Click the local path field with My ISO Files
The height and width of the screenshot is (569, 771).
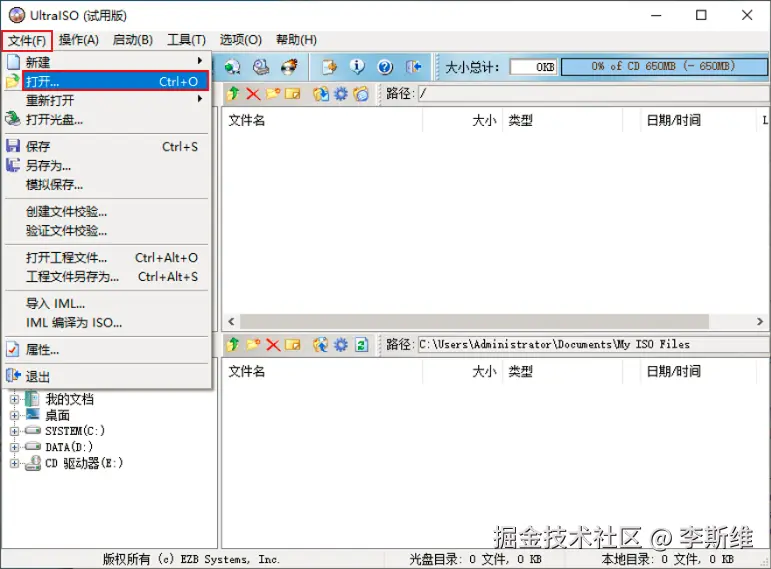(x=593, y=345)
